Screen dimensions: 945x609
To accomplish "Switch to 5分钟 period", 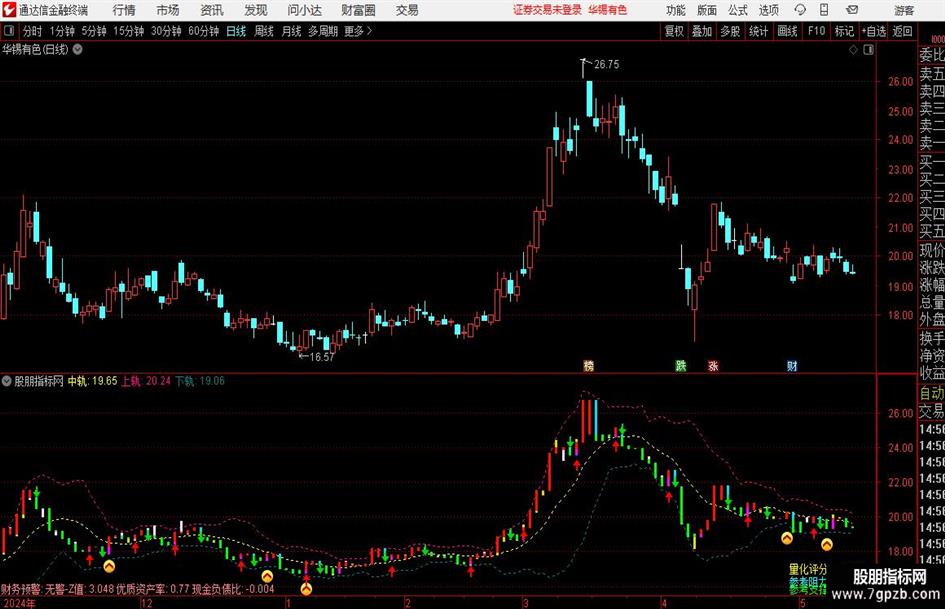I will pyautogui.click(x=94, y=31).
